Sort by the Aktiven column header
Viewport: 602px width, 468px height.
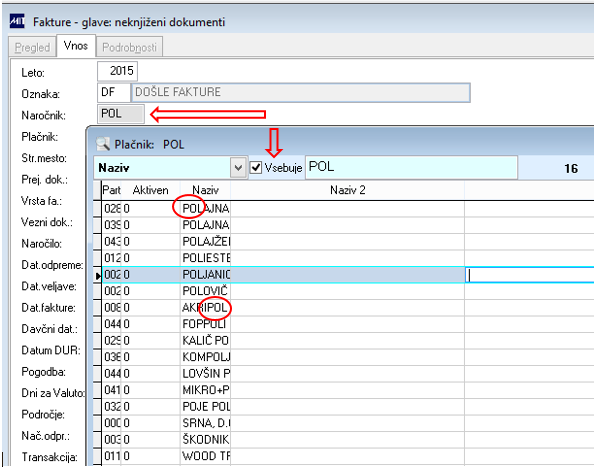coord(150,190)
